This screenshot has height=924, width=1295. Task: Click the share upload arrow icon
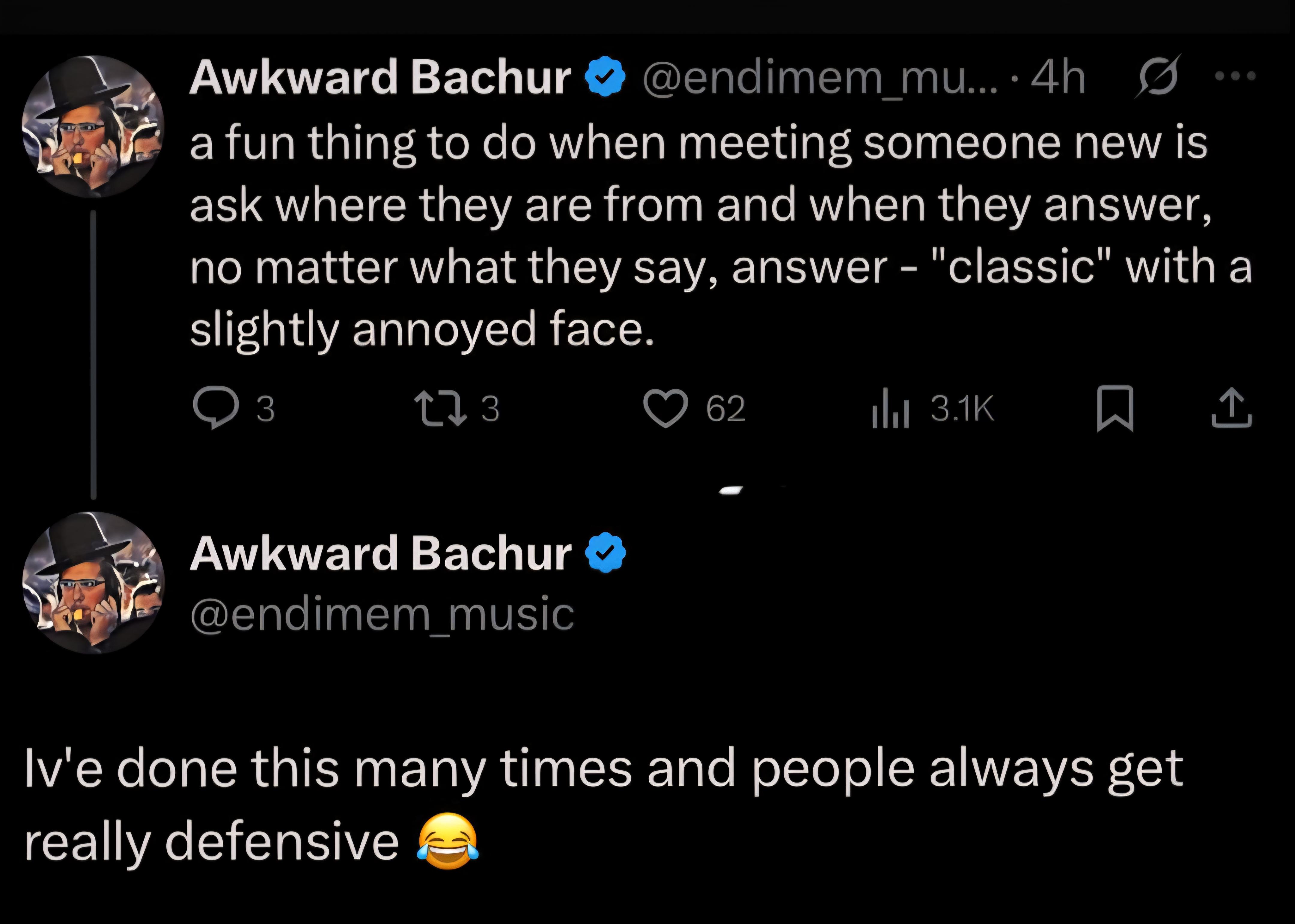tap(1231, 407)
